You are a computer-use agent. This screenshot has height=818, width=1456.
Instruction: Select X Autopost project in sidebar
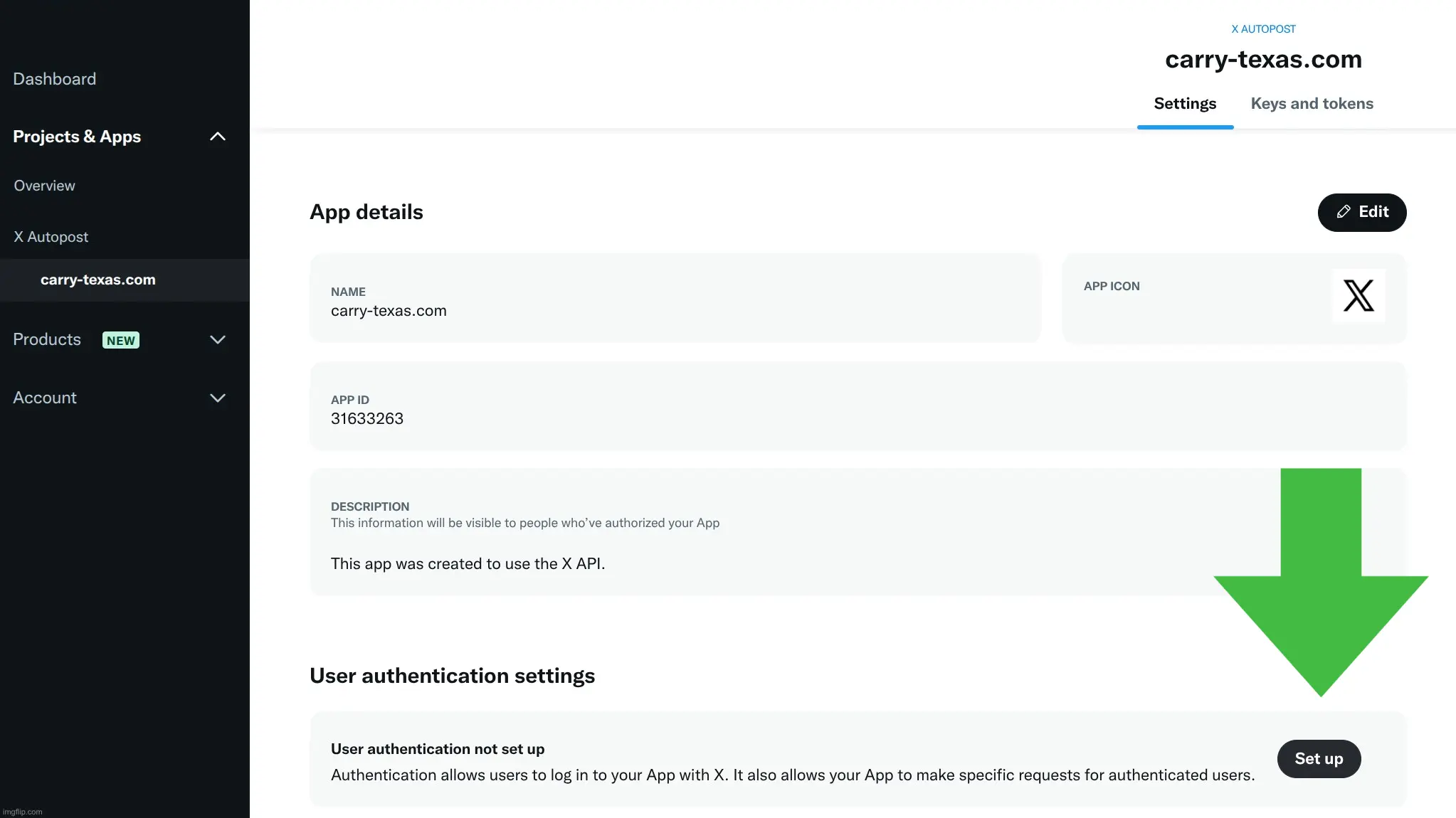51,237
